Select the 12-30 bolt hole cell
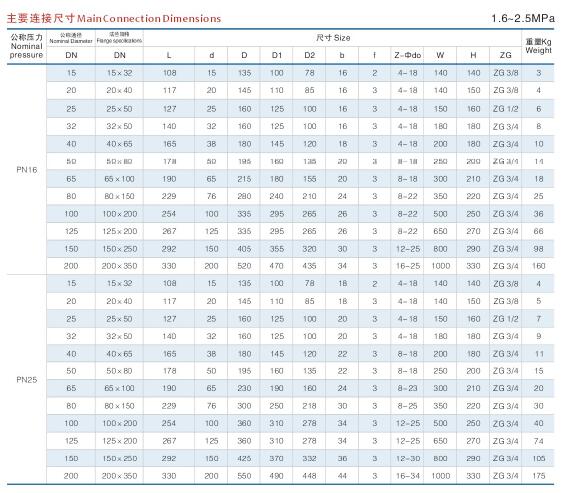 pos(408,458)
